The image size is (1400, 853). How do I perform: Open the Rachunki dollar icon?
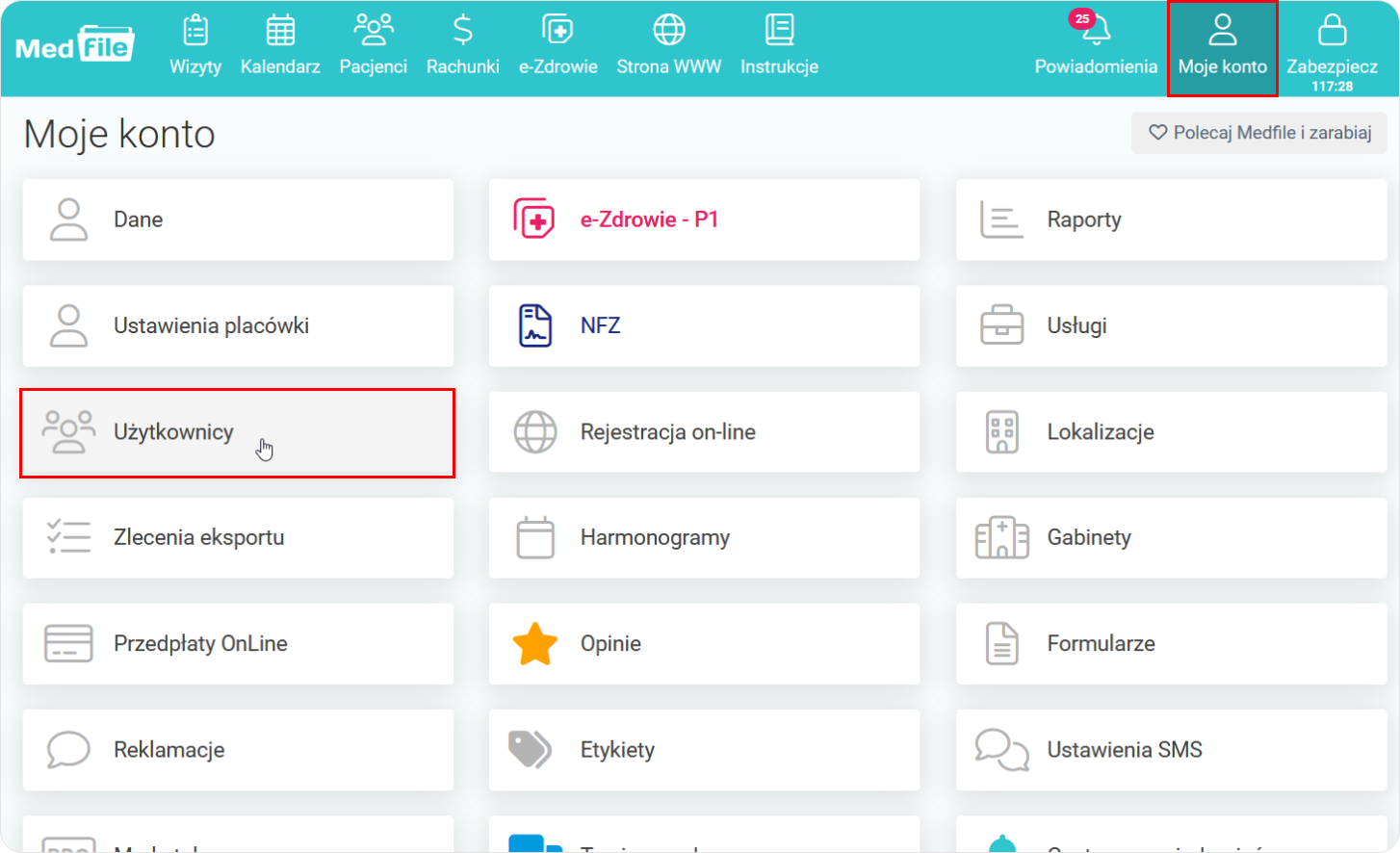point(463,31)
